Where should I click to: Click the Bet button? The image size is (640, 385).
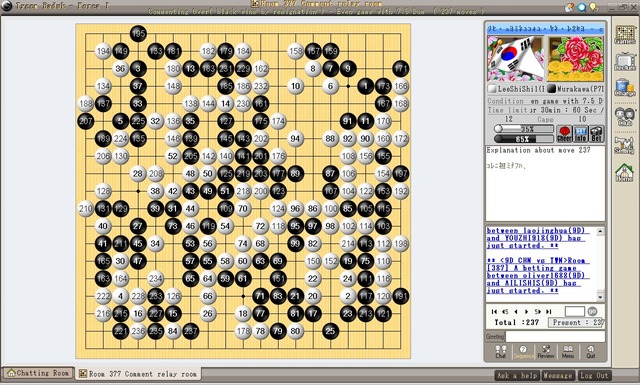(596, 134)
